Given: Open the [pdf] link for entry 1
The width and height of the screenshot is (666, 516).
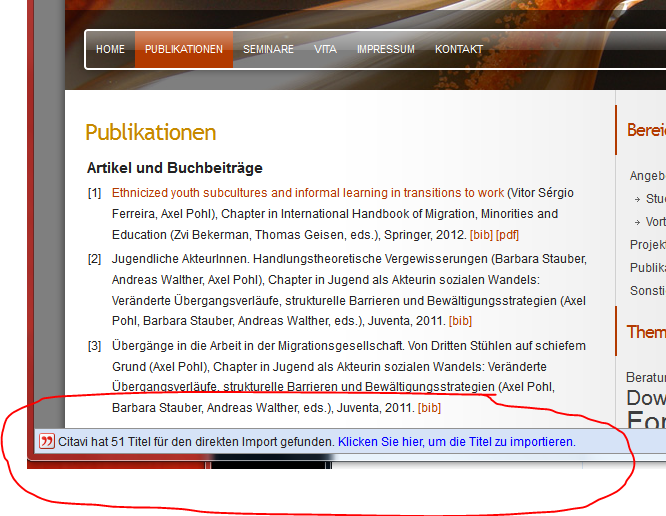Looking at the screenshot, I should (x=508, y=235).
